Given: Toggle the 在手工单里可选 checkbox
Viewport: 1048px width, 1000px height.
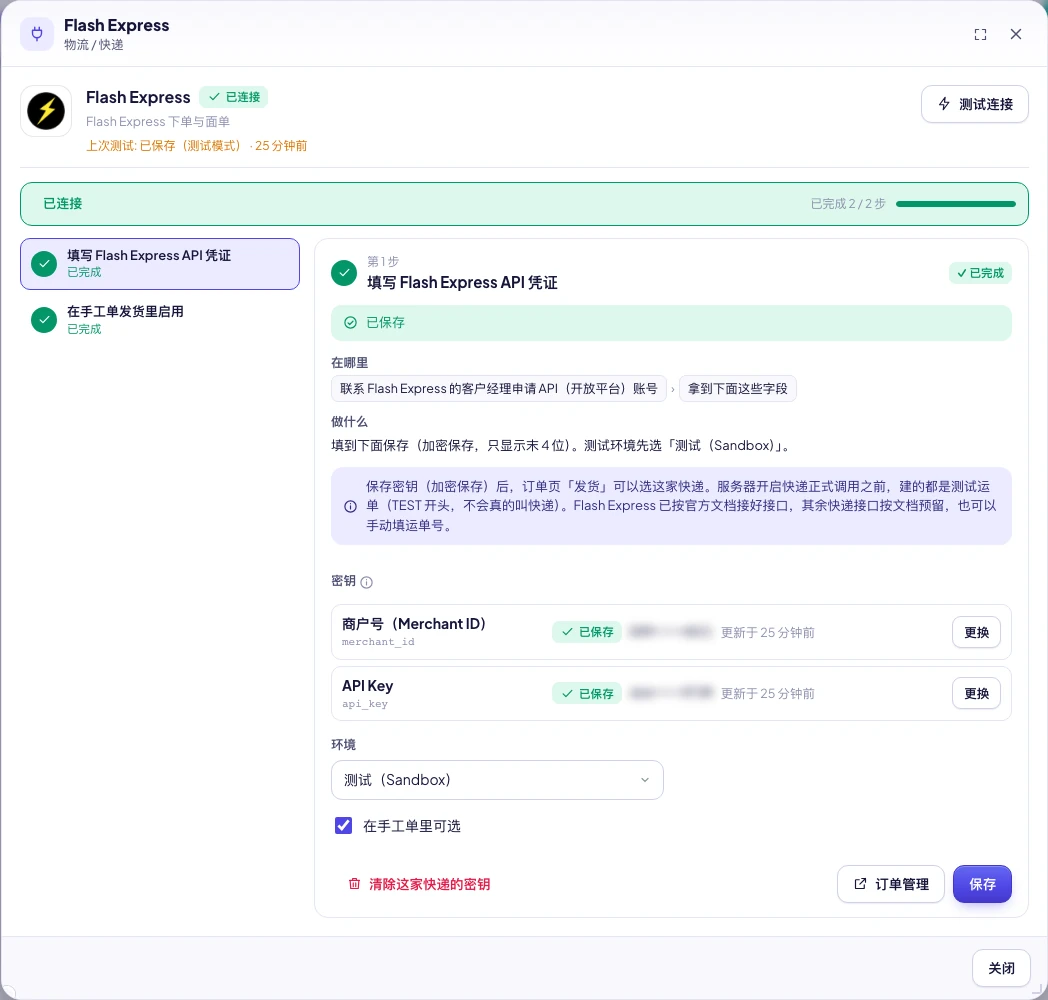Looking at the screenshot, I should pos(344,826).
